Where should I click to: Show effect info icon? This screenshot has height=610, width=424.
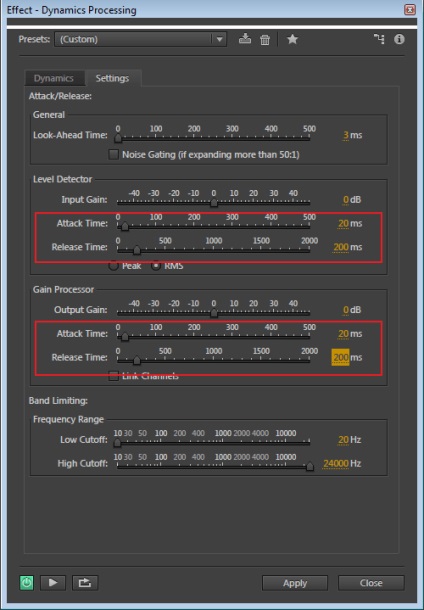click(399, 39)
